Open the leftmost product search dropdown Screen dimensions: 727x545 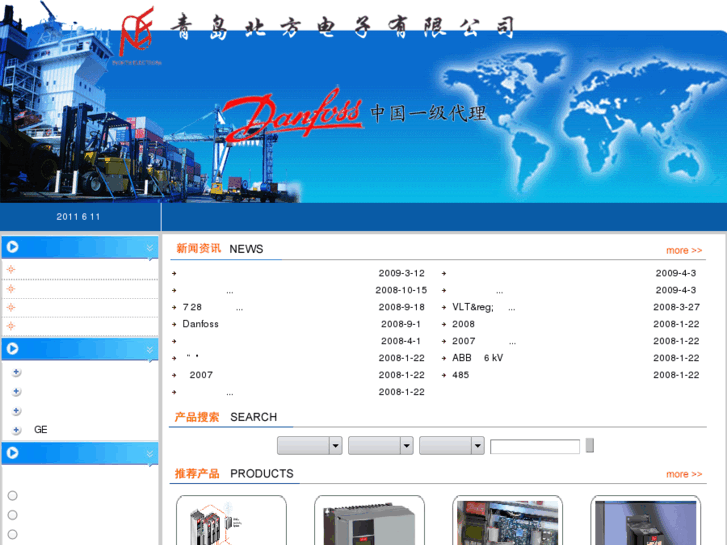point(310,446)
